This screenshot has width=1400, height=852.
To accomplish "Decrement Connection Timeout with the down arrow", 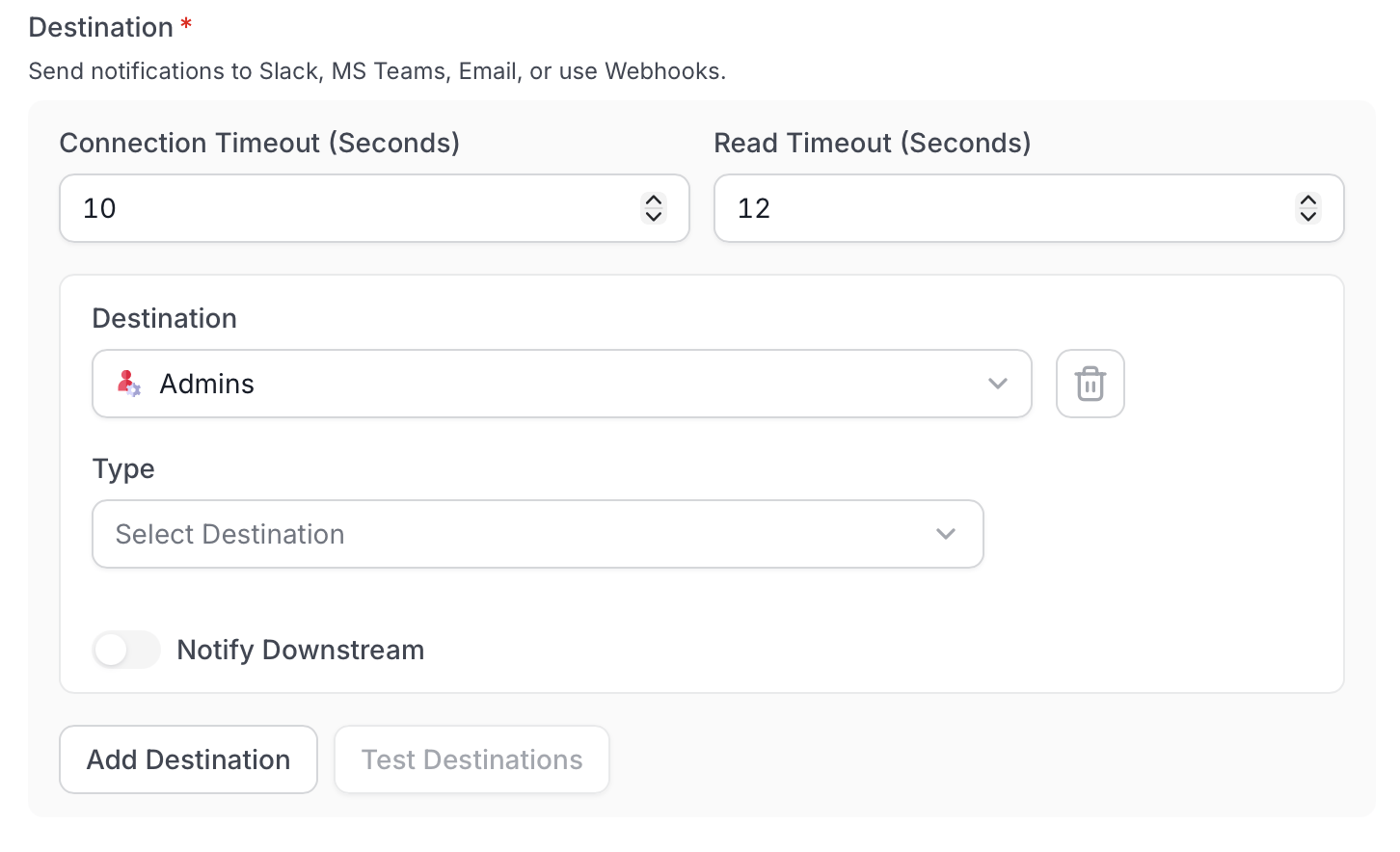I will click(x=654, y=216).
